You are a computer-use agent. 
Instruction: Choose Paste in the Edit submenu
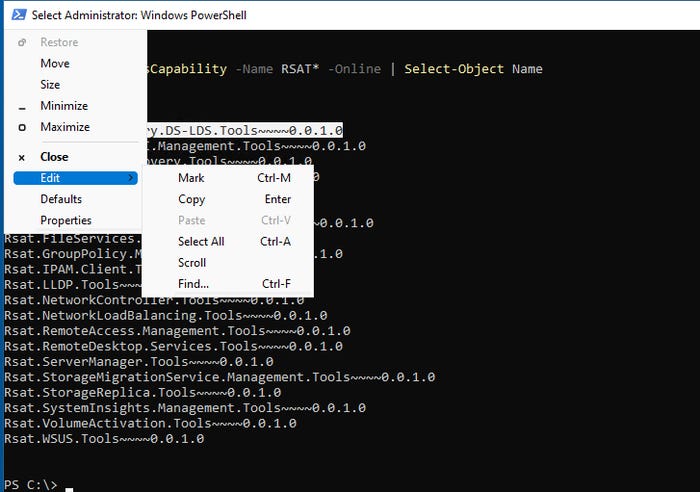pyautogui.click(x=228, y=220)
